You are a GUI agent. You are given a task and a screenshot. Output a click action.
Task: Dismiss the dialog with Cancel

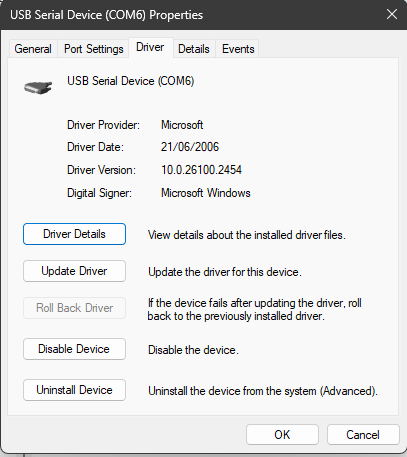tap(363, 435)
